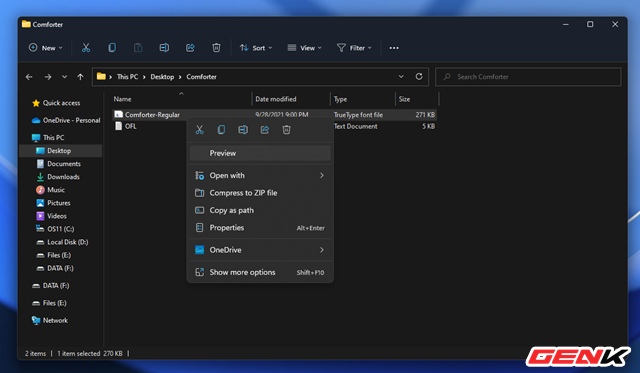
Task: Expand the OneDrive submenu arrow
Action: 322,250
